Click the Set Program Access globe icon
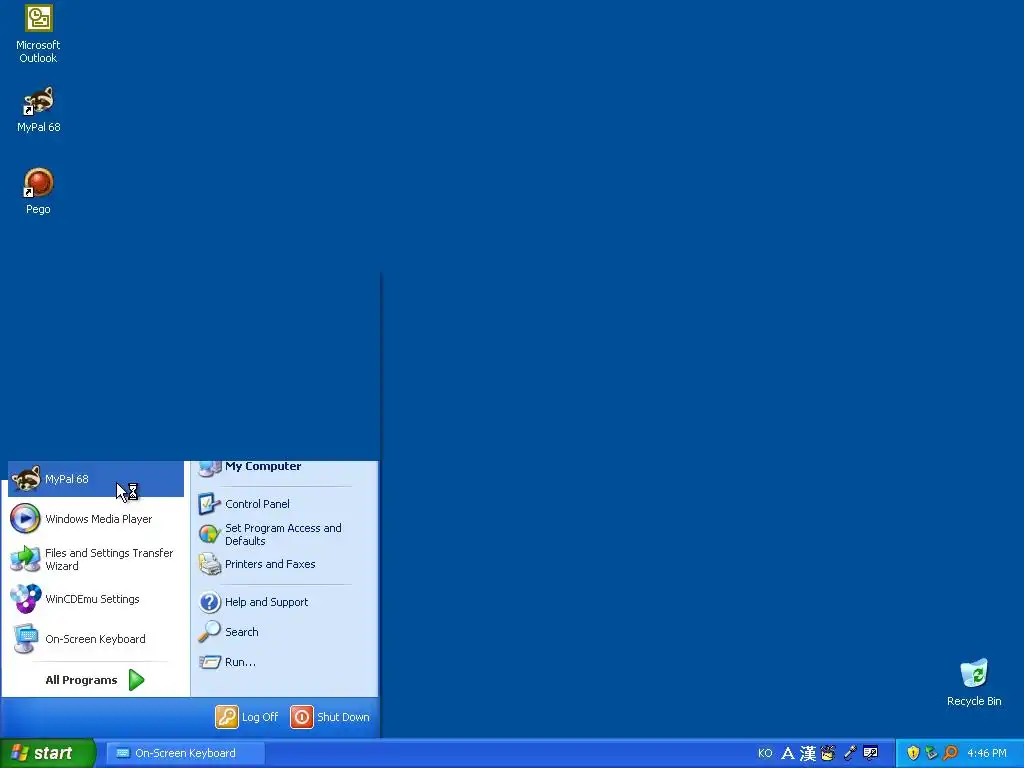Screen dimensions: 1024x768 pos(209,534)
